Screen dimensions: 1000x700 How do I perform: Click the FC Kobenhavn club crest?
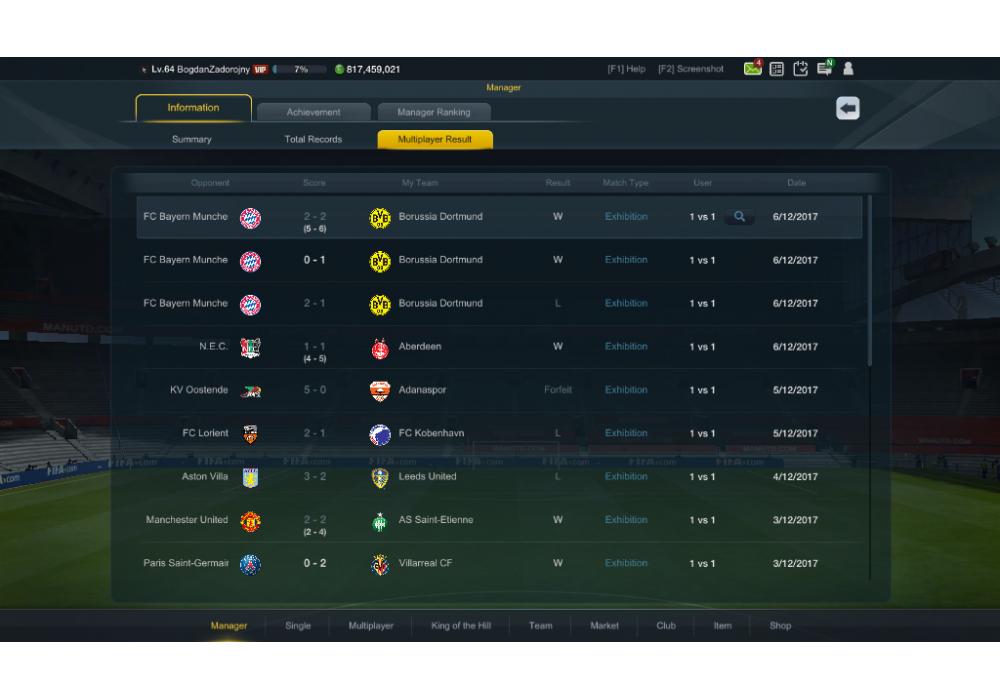[380, 434]
